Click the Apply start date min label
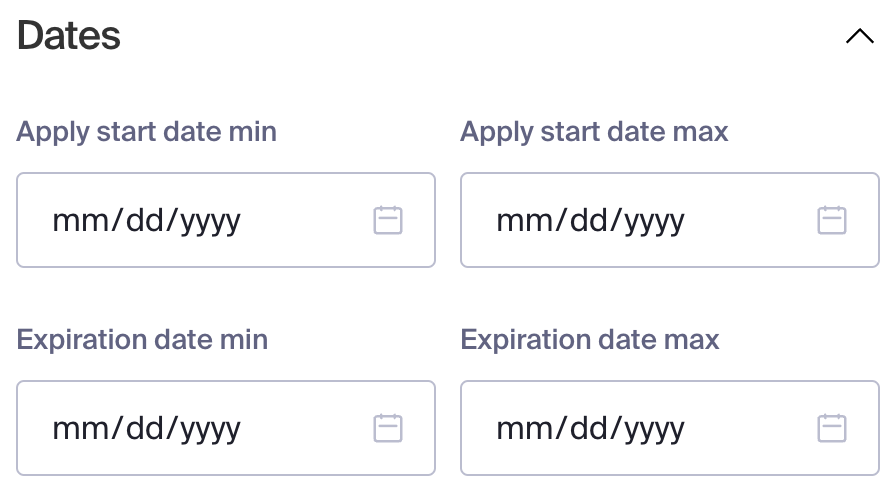The height and width of the screenshot is (492, 890). click(146, 132)
